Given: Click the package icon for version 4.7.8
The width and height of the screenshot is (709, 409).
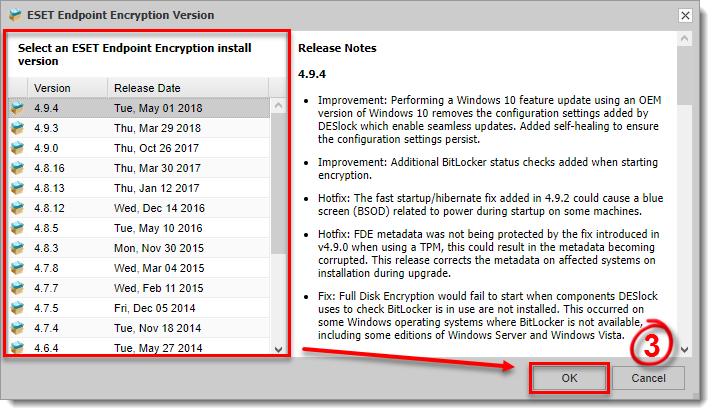Looking at the screenshot, I should pos(18,268).
